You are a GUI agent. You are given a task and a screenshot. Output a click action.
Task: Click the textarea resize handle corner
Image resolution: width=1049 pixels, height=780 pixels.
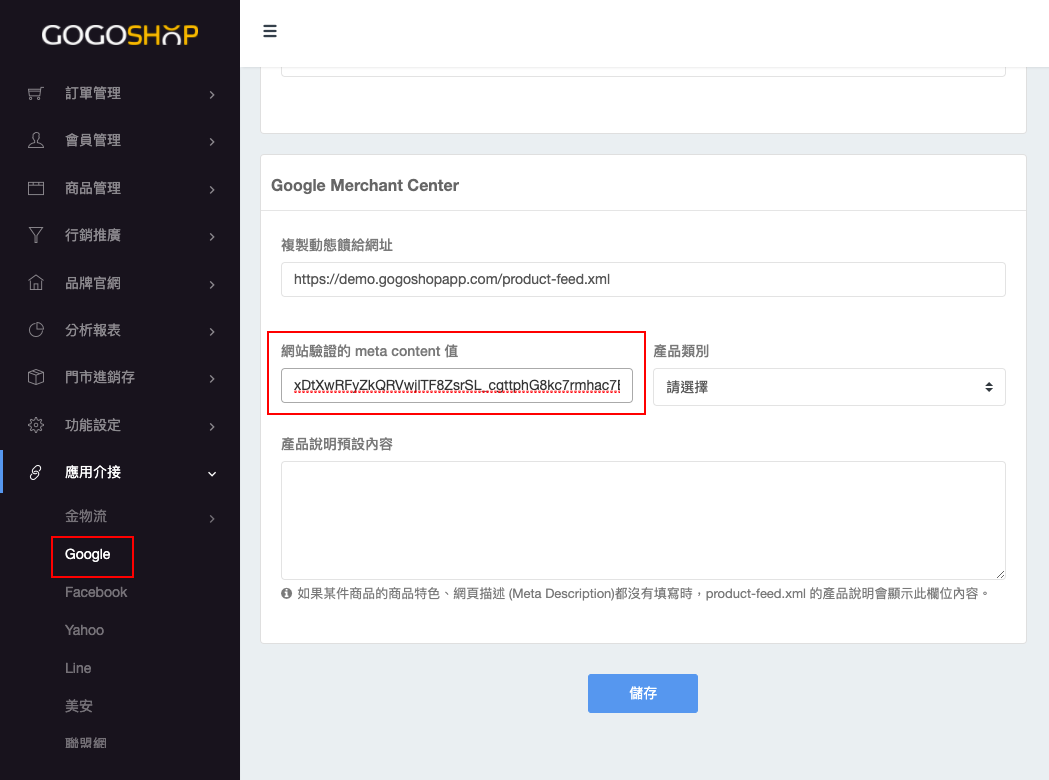(x=999, y=574)
